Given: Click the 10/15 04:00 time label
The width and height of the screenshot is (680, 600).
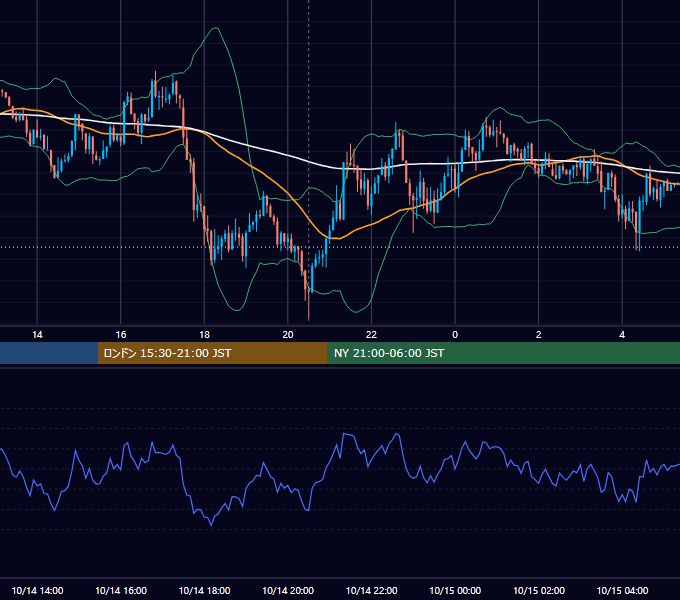Looking at the screenshot, I should tap(622, 590).
